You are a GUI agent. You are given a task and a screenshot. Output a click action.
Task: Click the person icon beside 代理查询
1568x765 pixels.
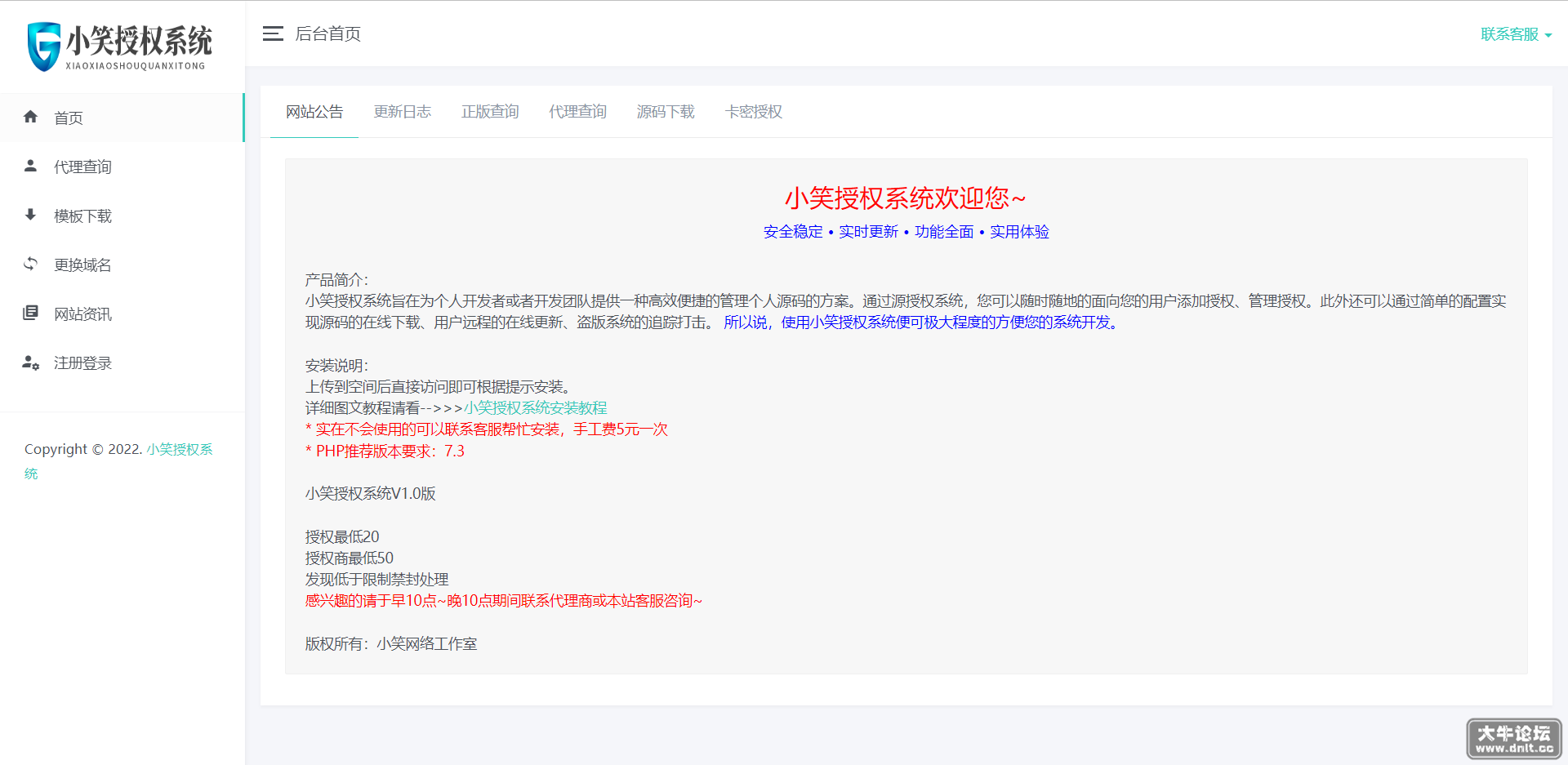30,166
